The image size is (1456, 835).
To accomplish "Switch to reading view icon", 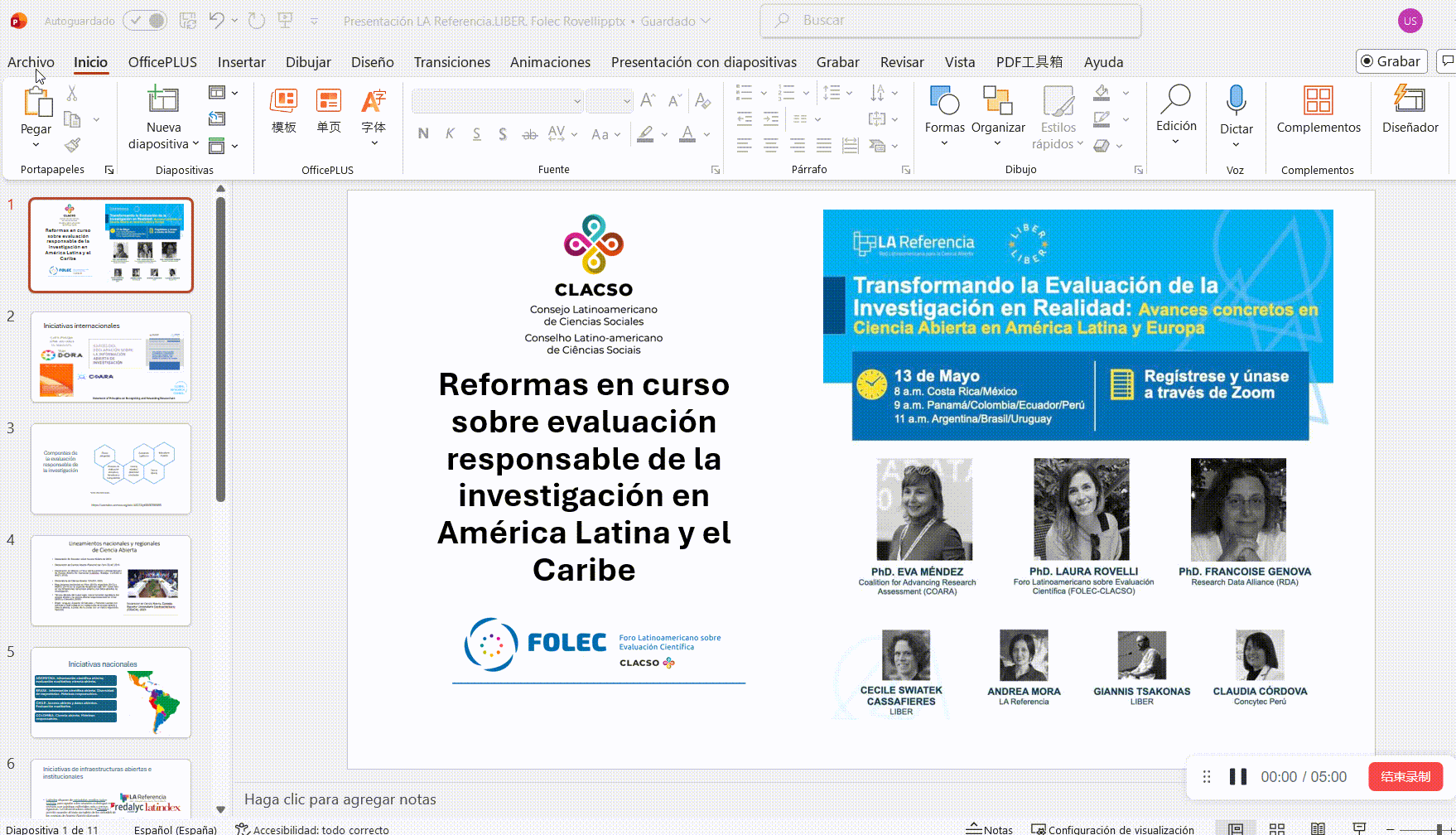I will point(1318,828).
